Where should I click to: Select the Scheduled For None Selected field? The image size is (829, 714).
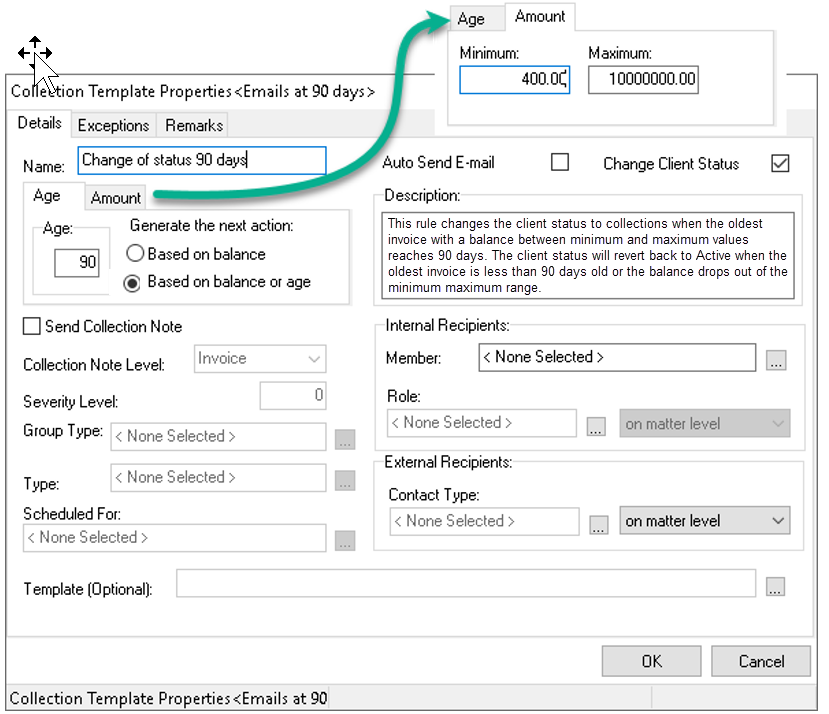(174, 538)
